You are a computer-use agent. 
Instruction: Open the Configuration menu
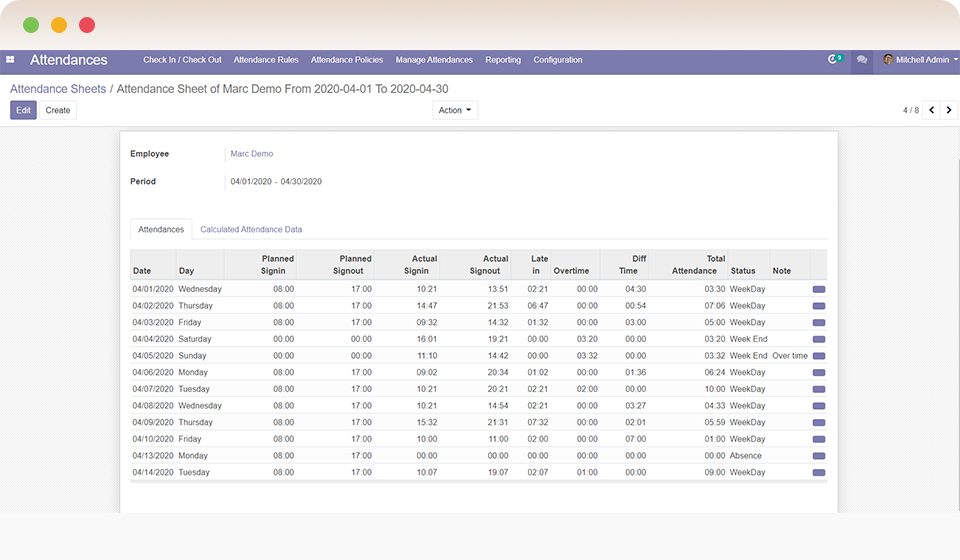point(558,60)
